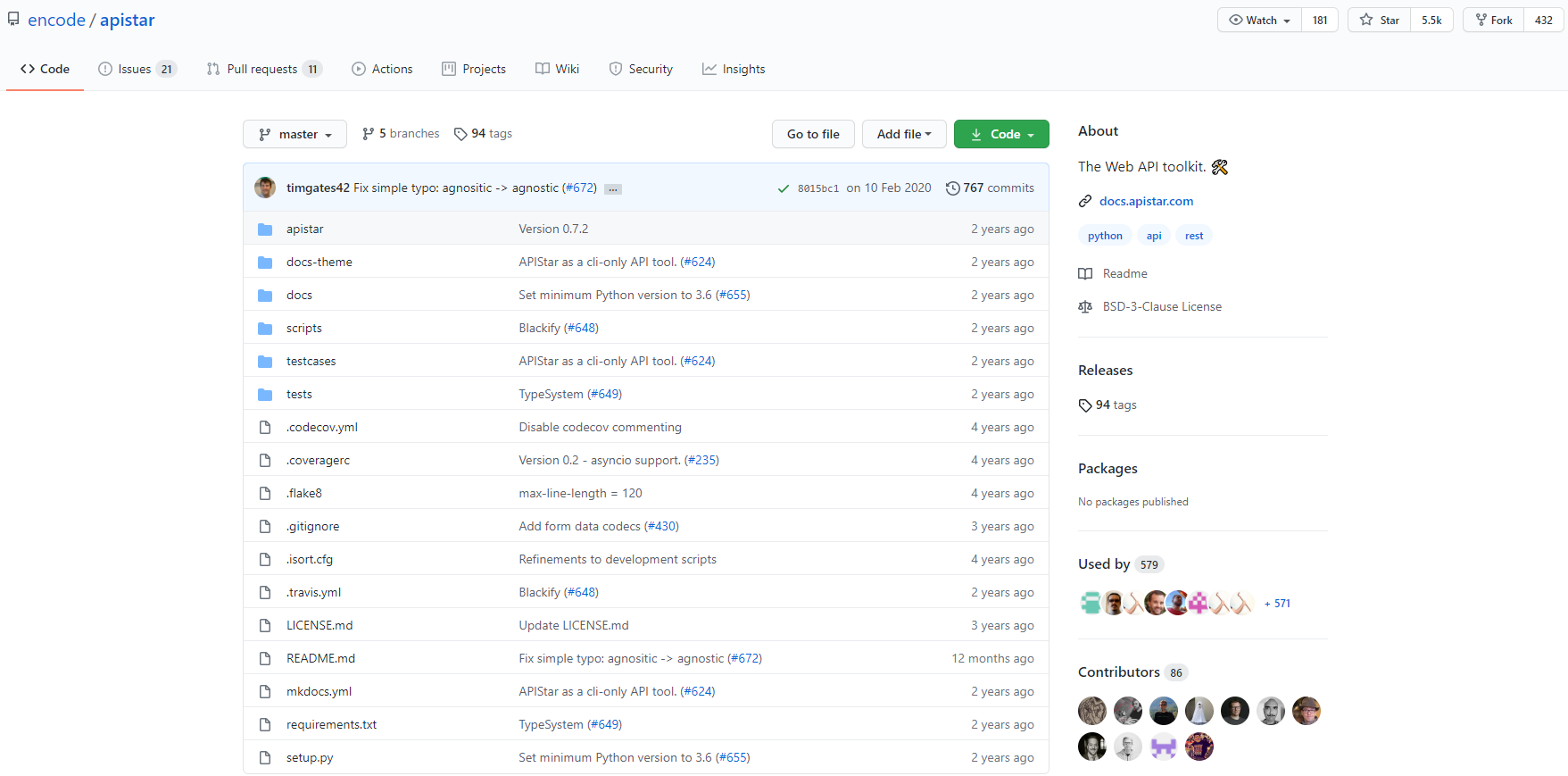The image size is (1568, 776).
Task: Switch to the Pull requests tab
Action: (264, 69)
